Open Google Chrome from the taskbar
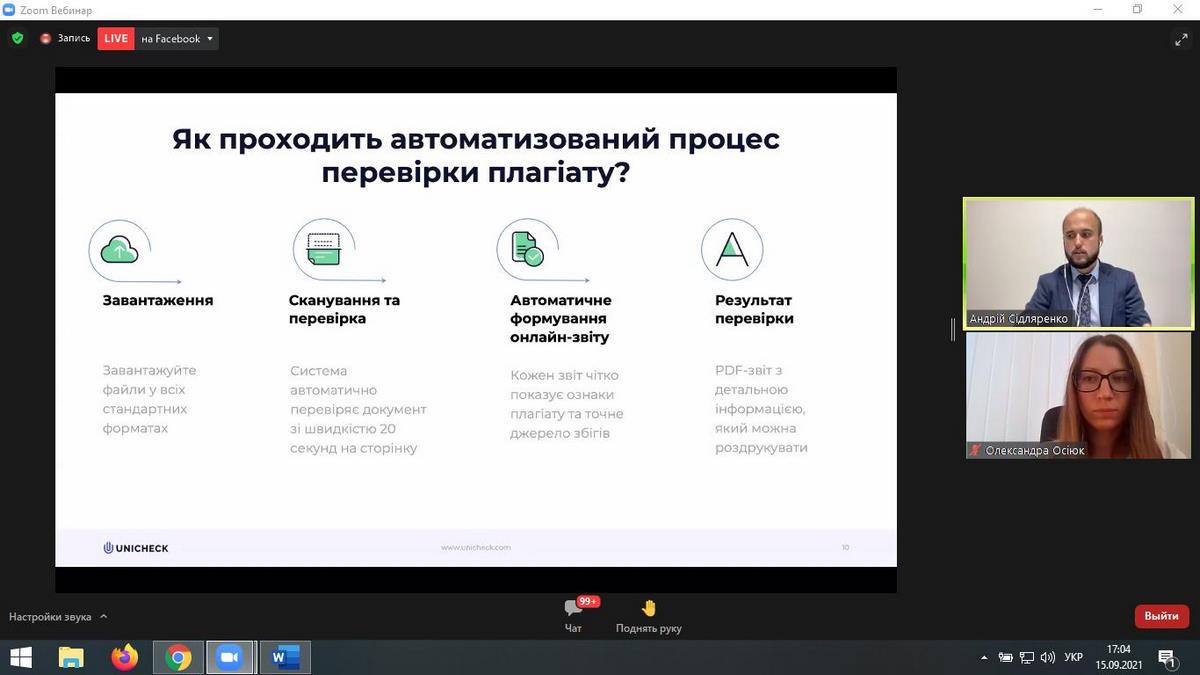This screenshot has width=1200, height=675. click(179, 657)
